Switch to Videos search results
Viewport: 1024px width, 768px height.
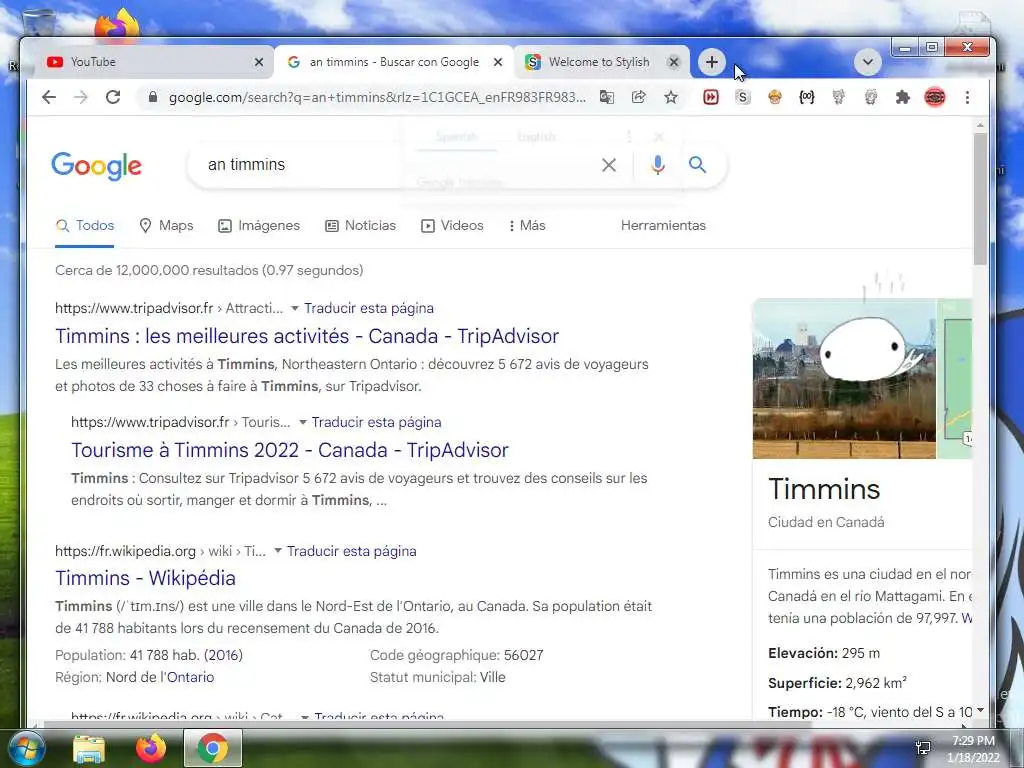pos(453,226)
